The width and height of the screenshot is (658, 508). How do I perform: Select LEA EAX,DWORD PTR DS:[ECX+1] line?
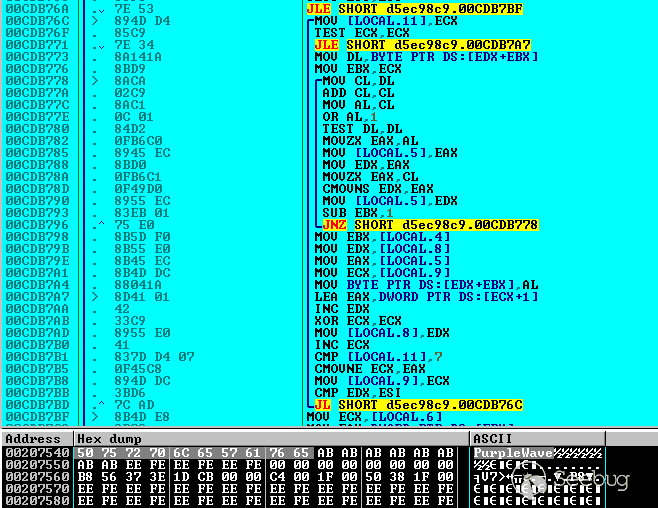coord(426,297)
